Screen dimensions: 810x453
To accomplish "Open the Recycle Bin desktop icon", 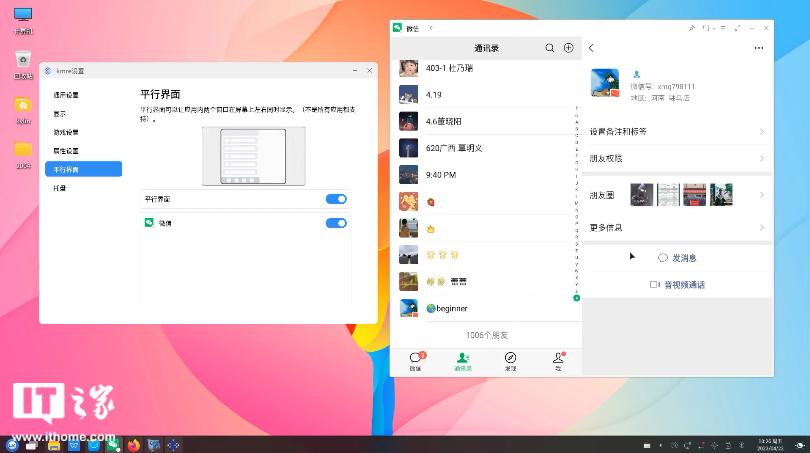I will pos(23,65).
